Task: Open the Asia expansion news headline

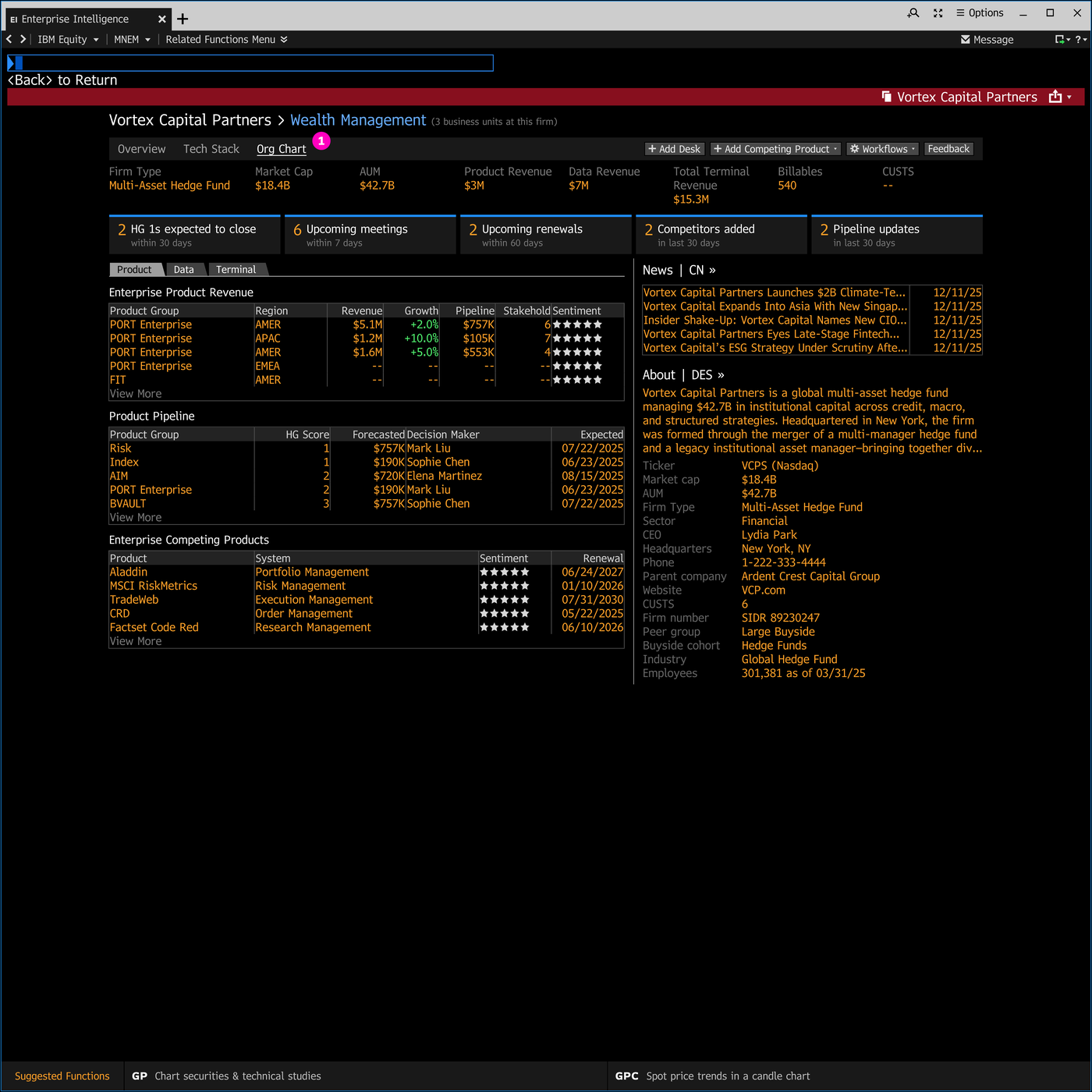Action: [x=775, y=307]
